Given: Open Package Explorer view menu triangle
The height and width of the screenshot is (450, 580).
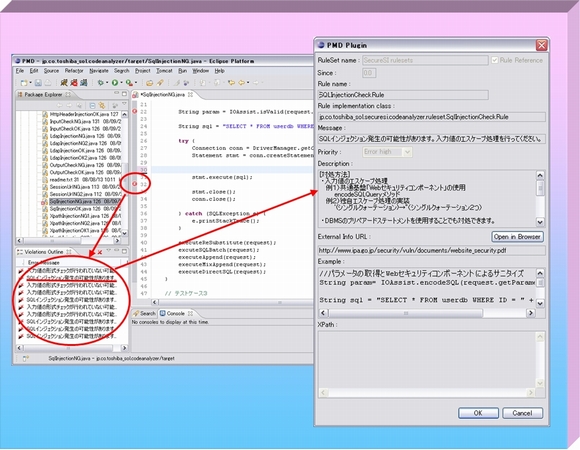Looking at the screenshot, I should [124, 105].
